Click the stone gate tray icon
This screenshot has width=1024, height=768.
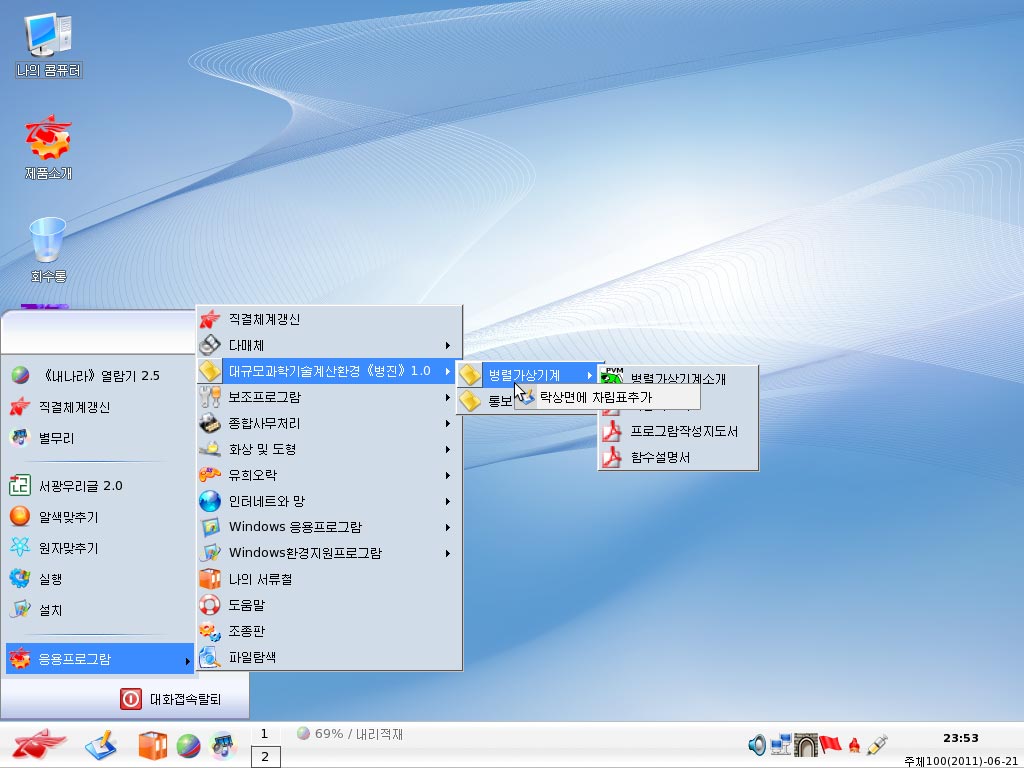806,744
